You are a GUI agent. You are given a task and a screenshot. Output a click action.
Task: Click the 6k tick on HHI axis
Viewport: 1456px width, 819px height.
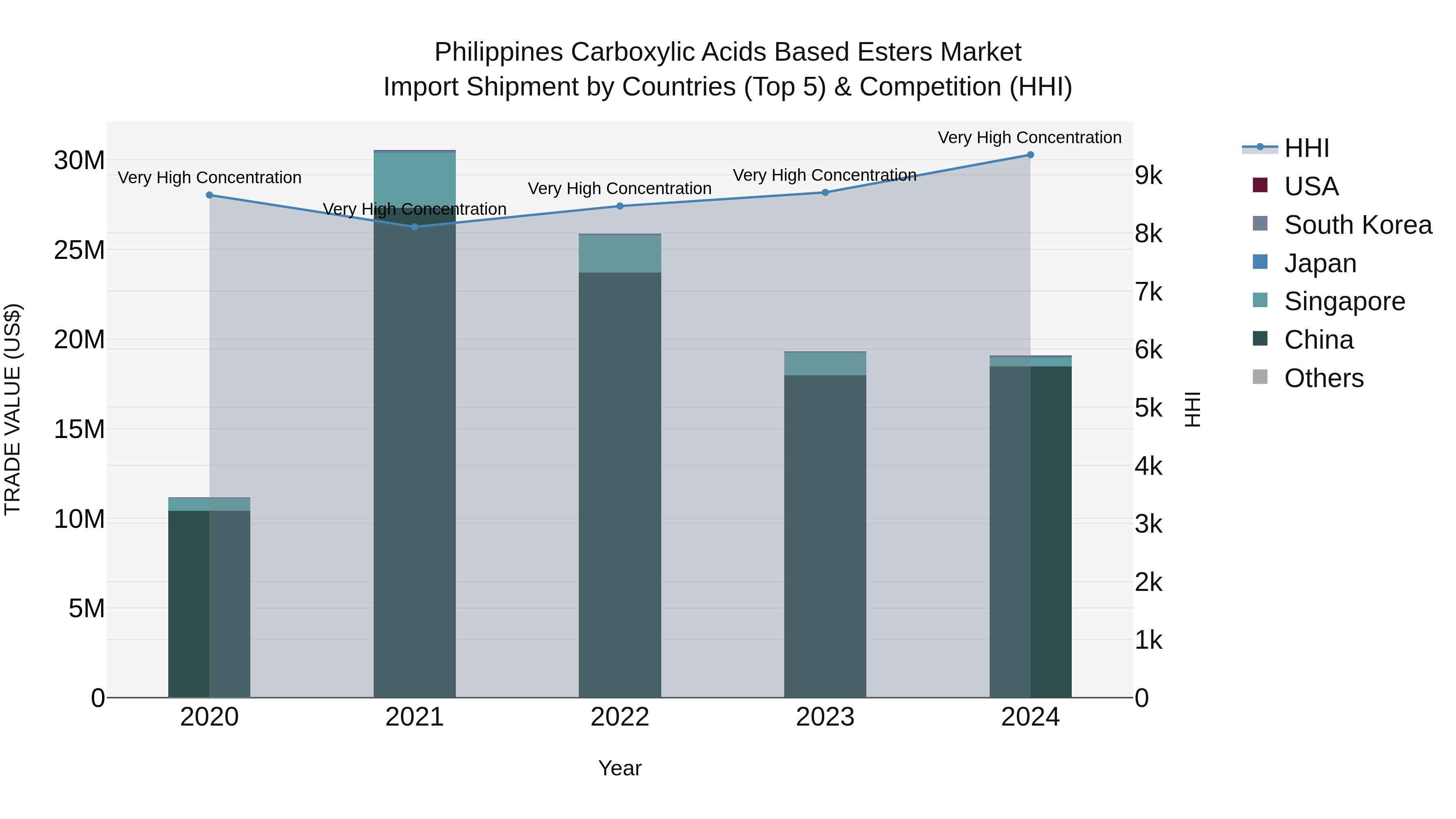click(1149, 350)
